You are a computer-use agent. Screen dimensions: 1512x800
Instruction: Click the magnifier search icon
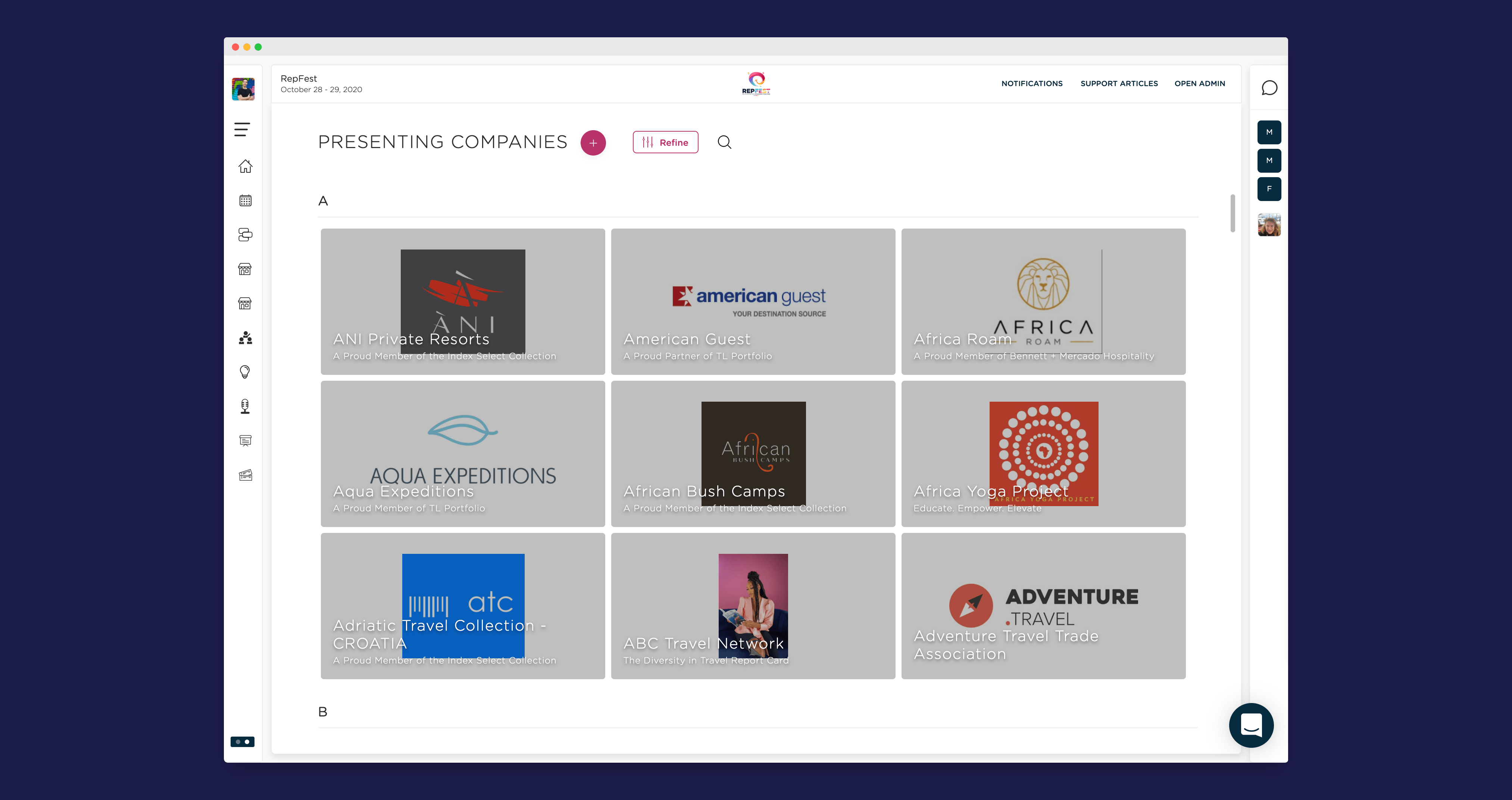(x=724, y=142)
